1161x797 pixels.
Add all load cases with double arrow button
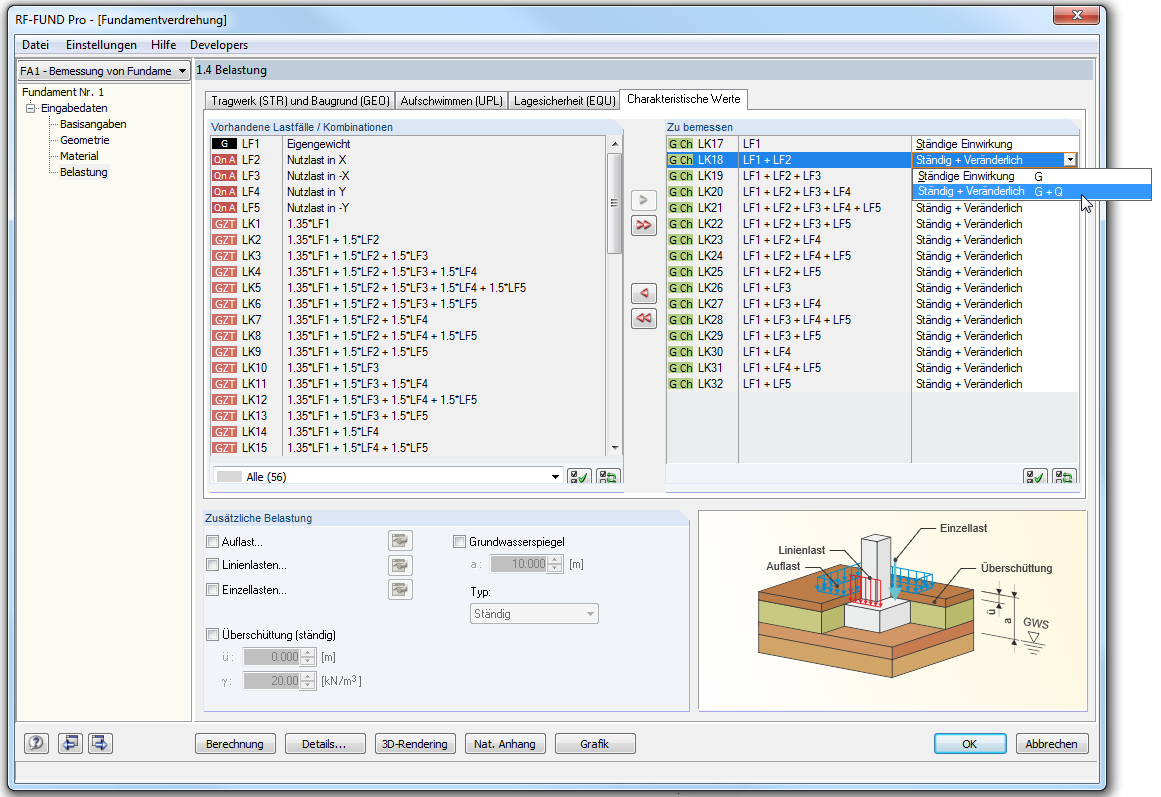coord(643,224)
